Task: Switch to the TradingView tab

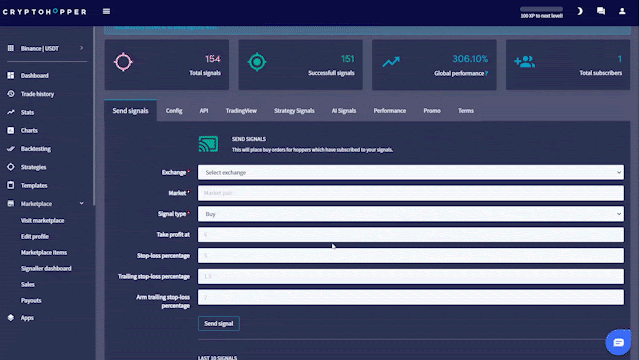Action: pos(241,111)
